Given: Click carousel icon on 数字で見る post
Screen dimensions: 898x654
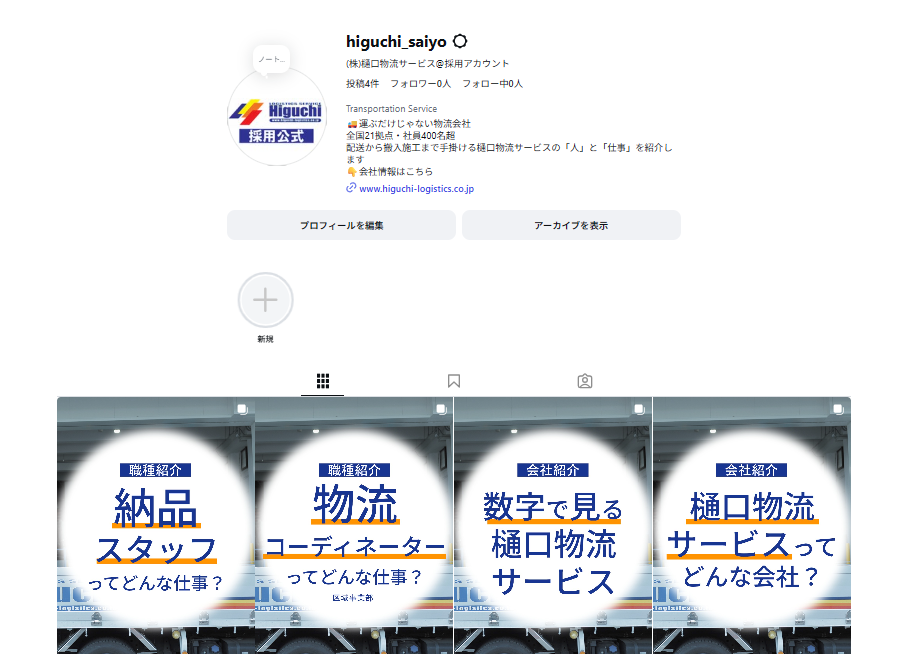Looking at the screenshot, I should click(x=639, y=408).
